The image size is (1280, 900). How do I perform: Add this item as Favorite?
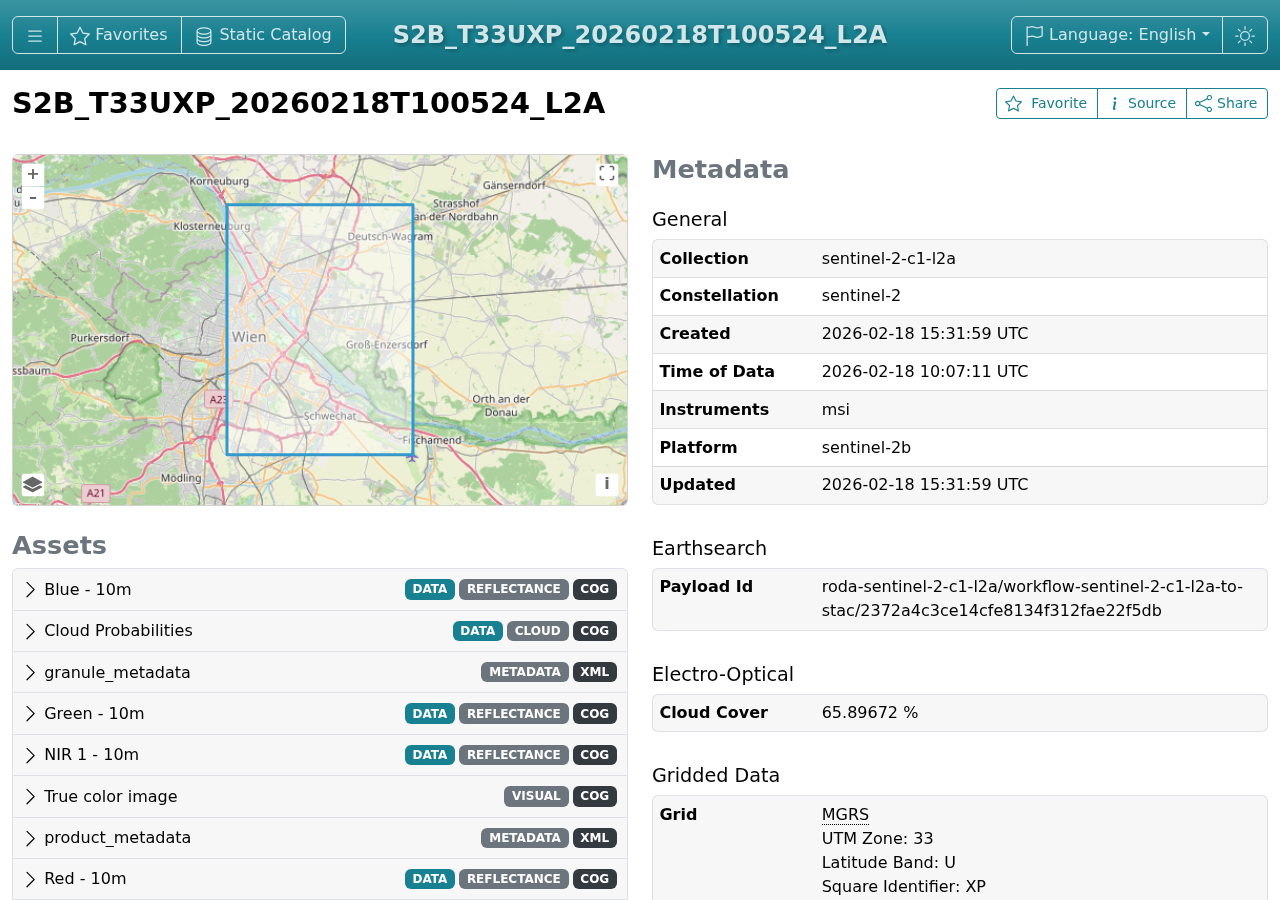(1047, 103)
